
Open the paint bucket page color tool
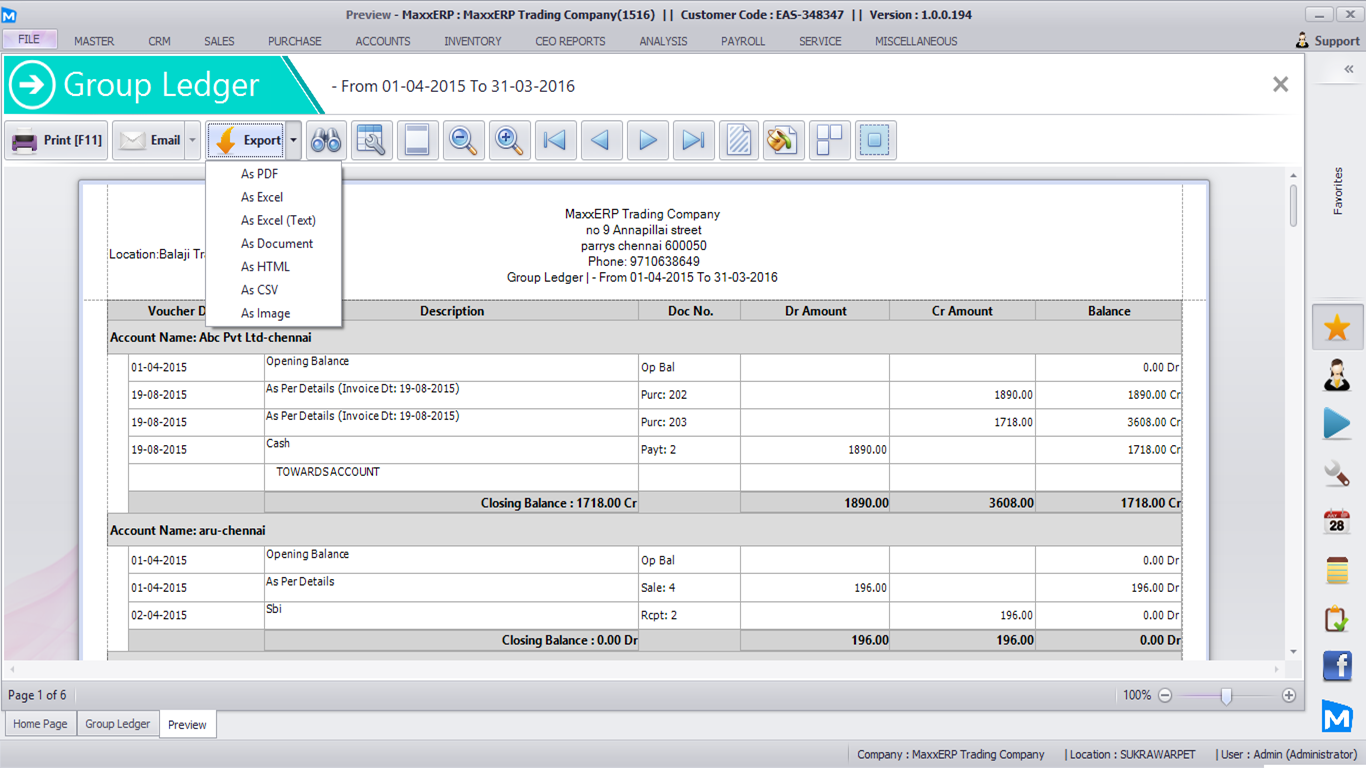(783, 141)
